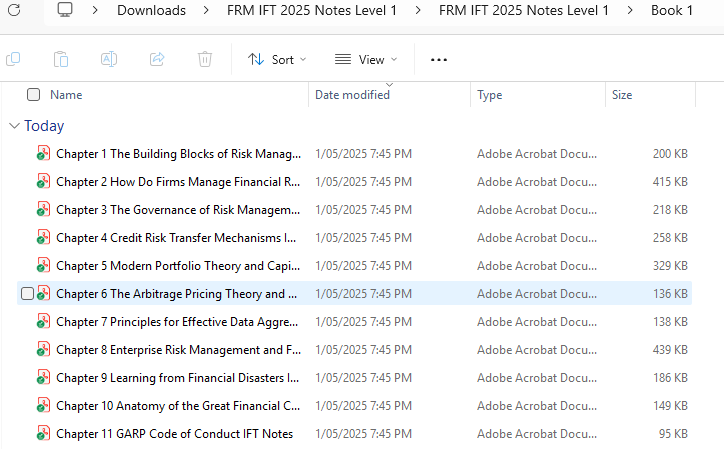Click Book 1 in the address path
The height and width of the screenshot is (449, 724).
pyautogui.click(x=672, y=10)
